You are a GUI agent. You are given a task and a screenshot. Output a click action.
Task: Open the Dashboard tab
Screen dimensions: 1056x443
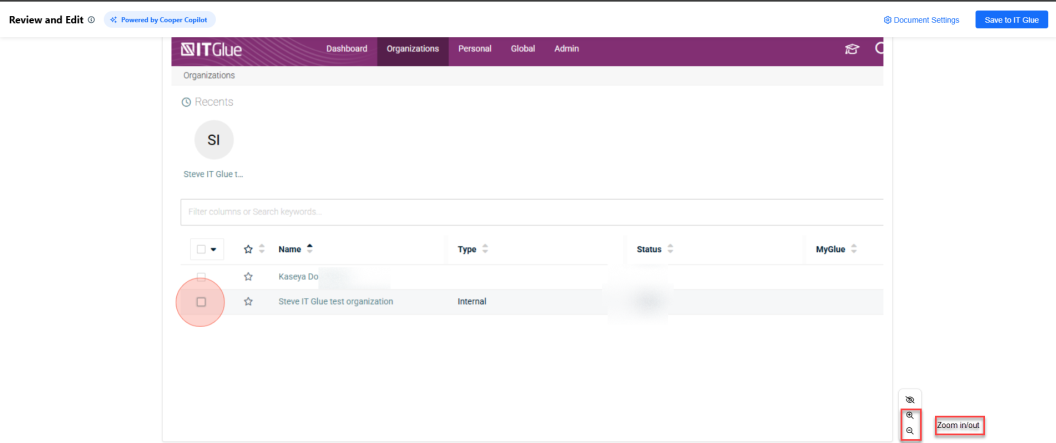(x=347, y=48)
